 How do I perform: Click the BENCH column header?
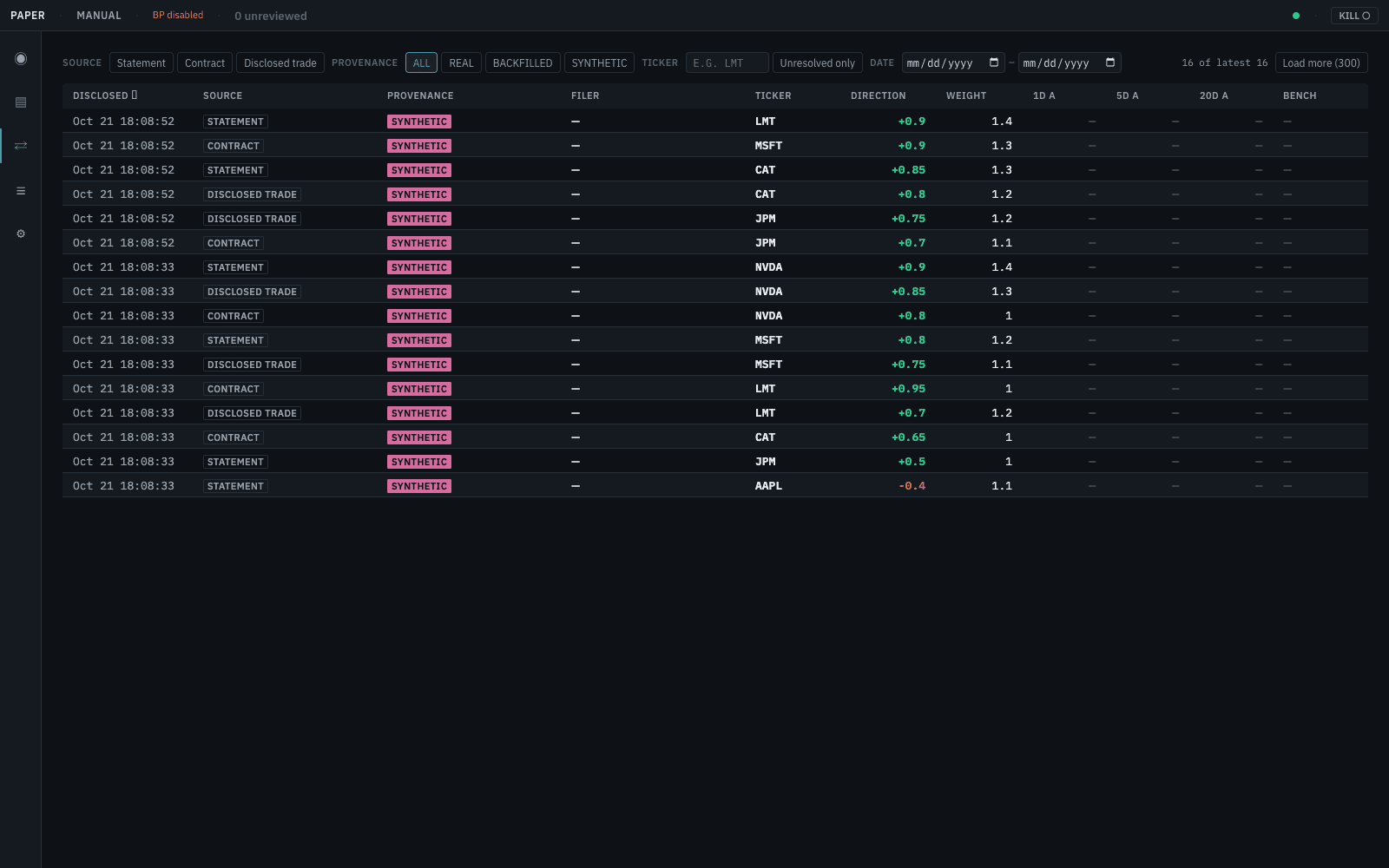tap(1300, 95)
